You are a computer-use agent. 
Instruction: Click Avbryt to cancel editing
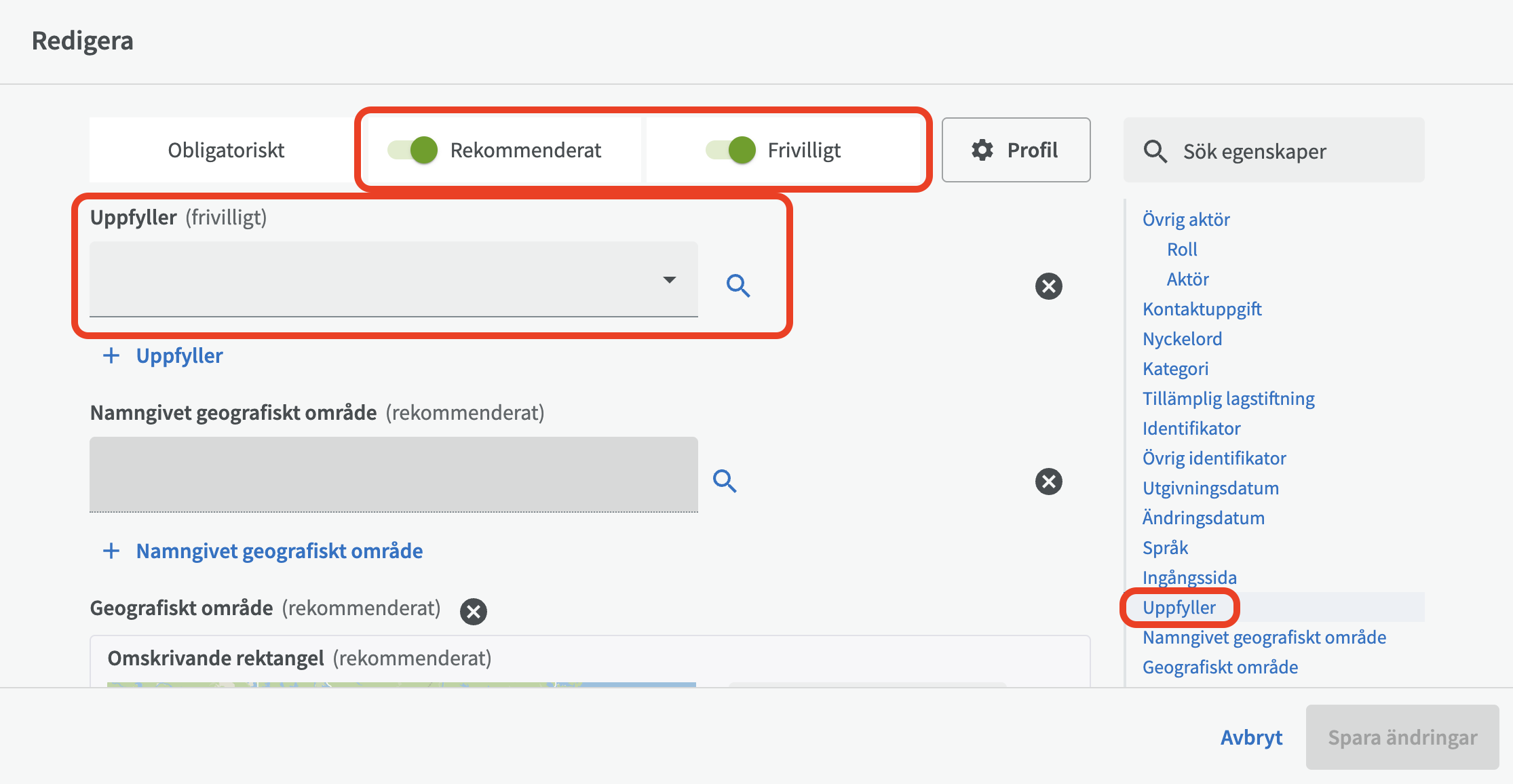click(1251, 737)
